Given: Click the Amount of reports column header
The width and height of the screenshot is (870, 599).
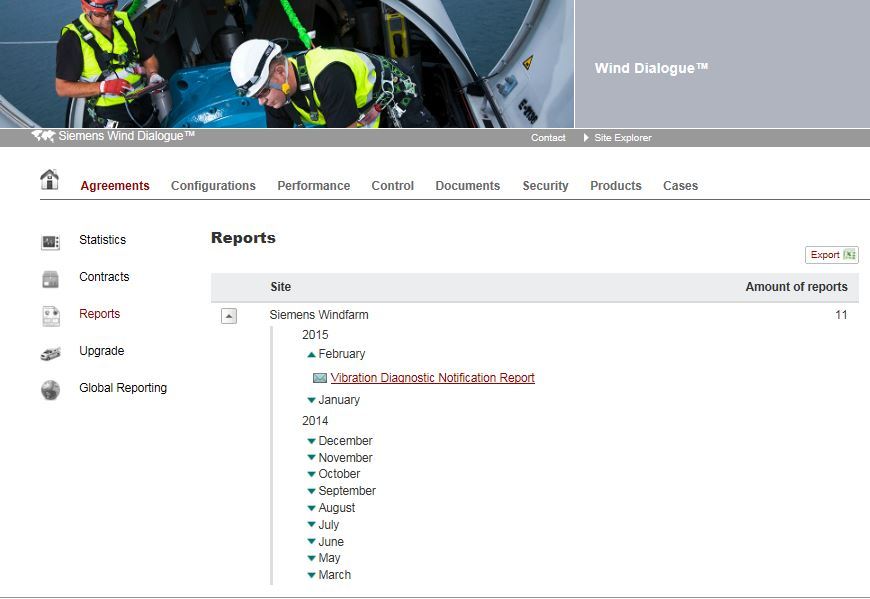Looking at the screenshot, I should click(x=796, y=287).
